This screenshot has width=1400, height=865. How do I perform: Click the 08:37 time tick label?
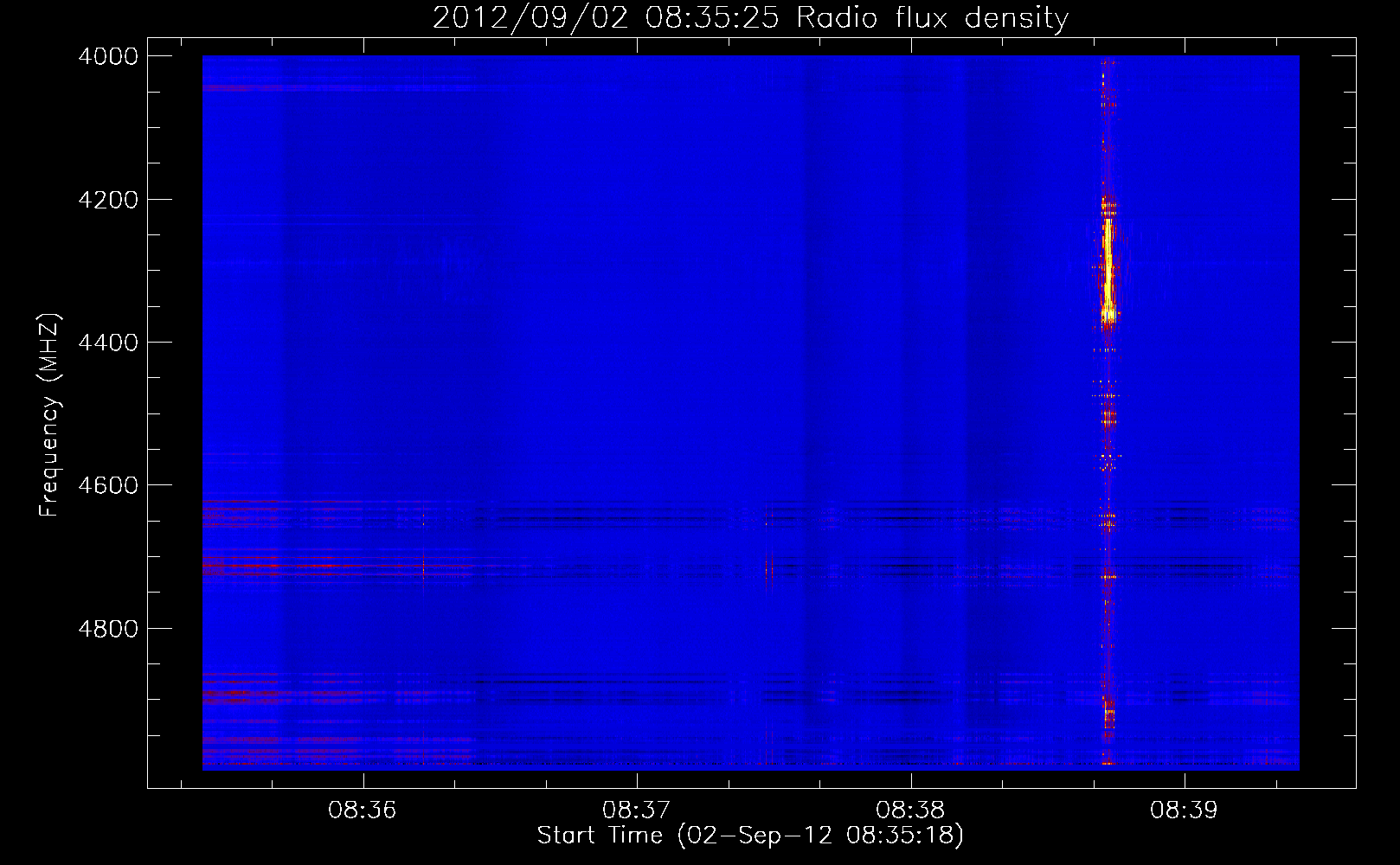pos(636,811)
